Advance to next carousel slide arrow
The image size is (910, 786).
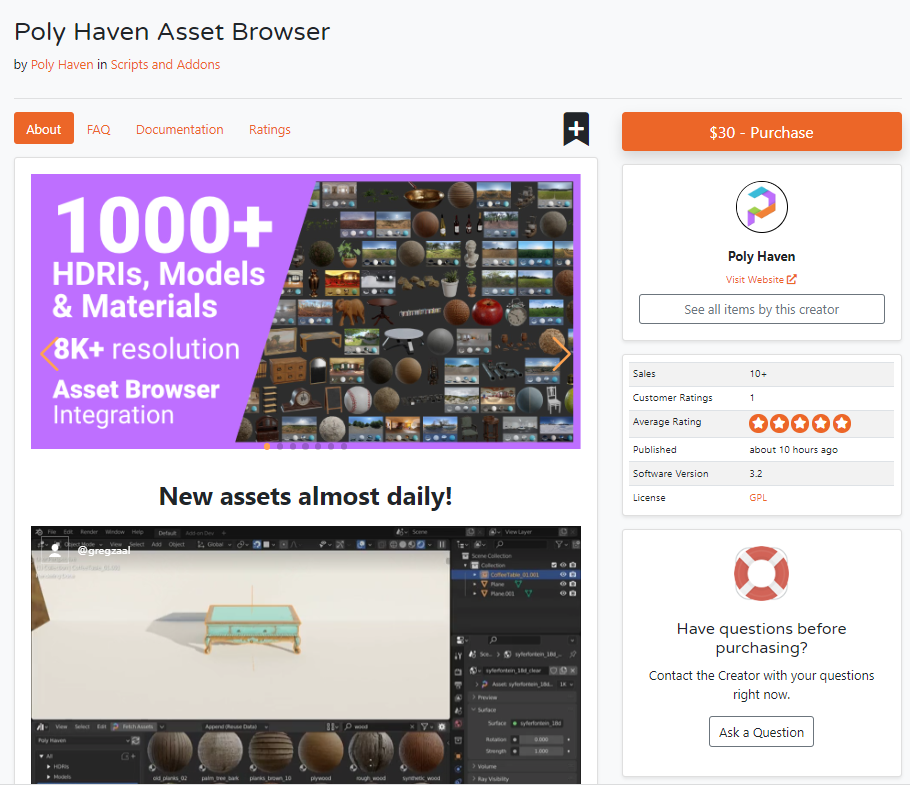coord(561,354)
